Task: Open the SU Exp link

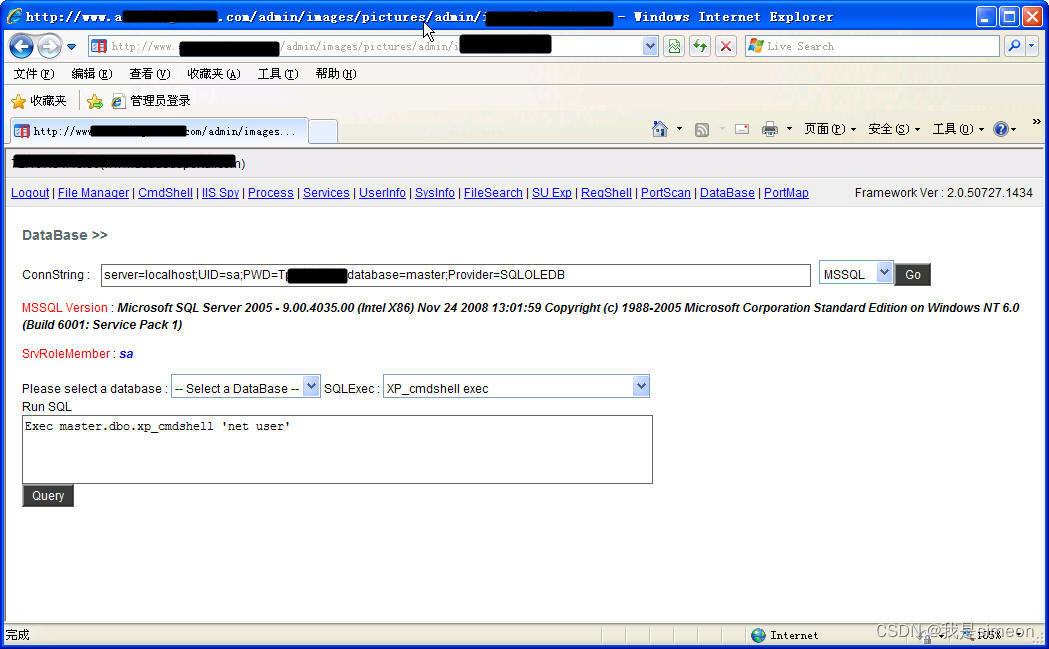Action: 551,193
